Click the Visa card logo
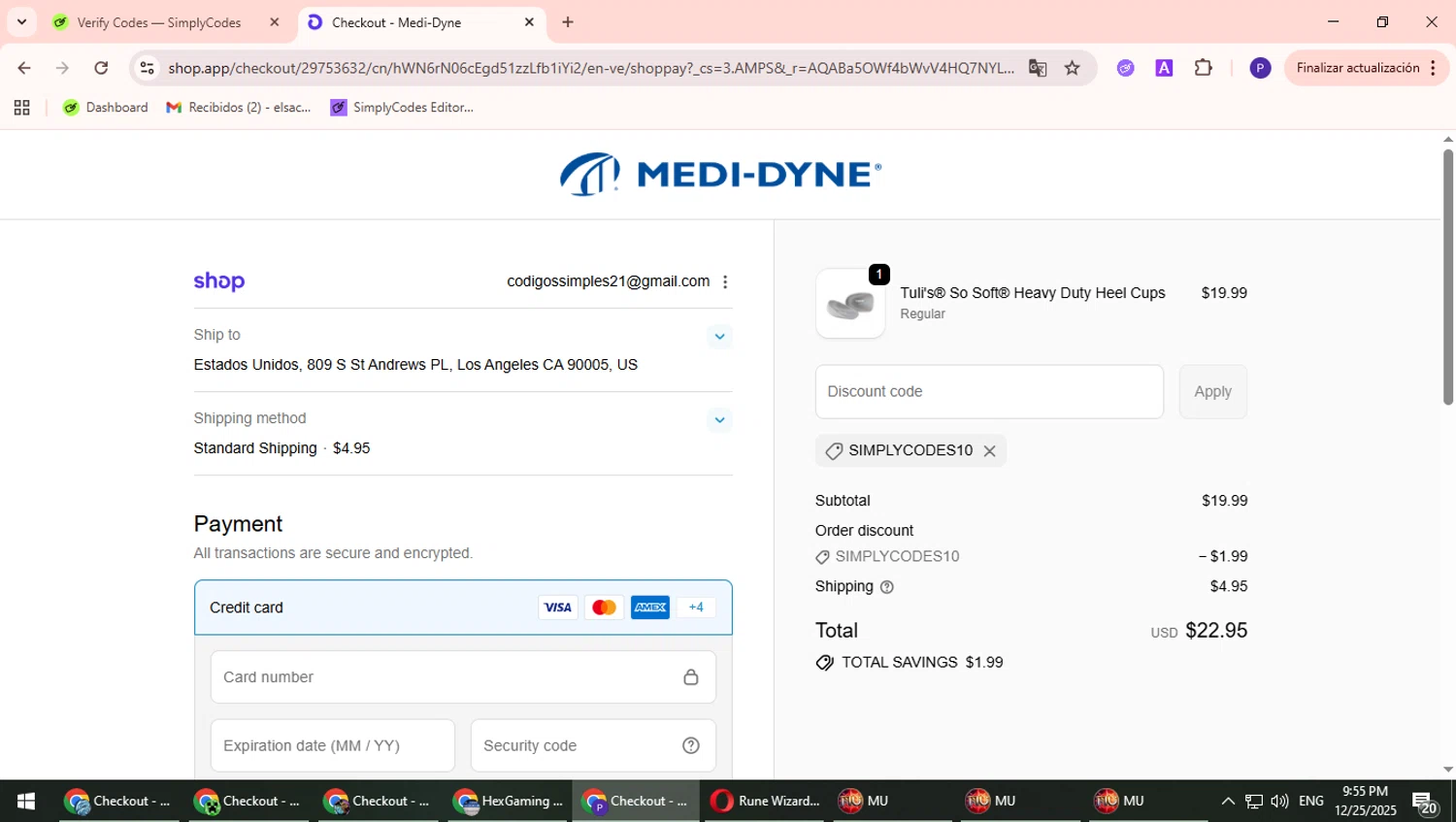The width and height of the screenshot is (1456, 822). (557, 608)
